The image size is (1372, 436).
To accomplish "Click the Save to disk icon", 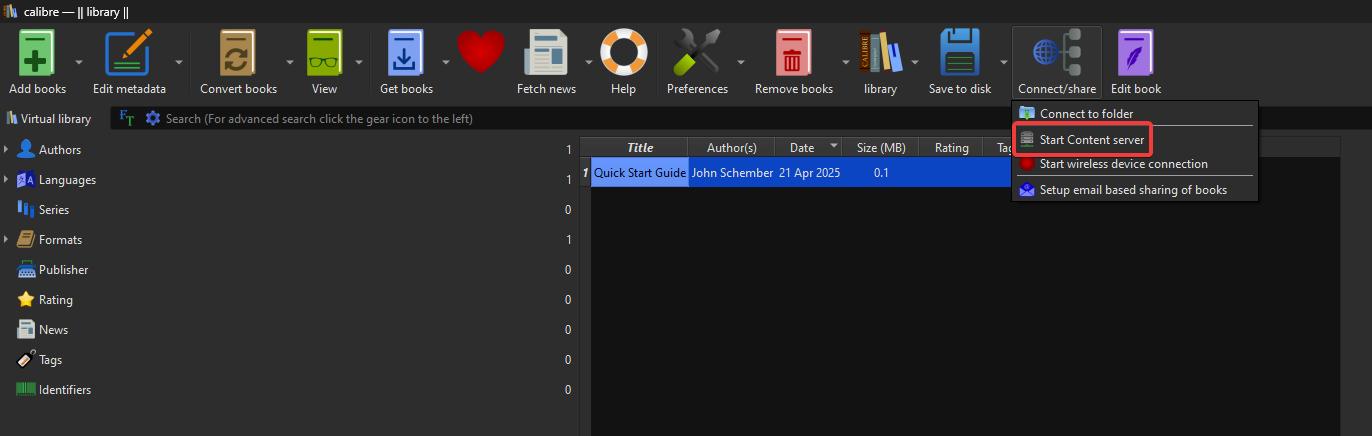I will (959, 54).
